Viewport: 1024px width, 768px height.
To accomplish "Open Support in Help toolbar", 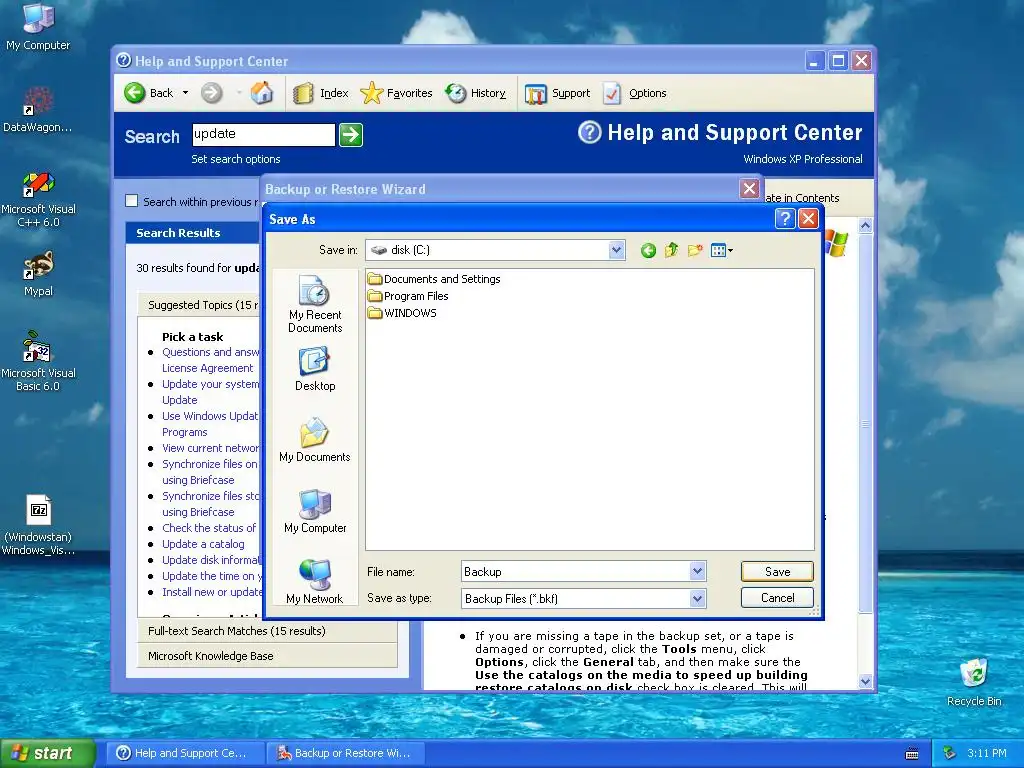I will point(557,93).
